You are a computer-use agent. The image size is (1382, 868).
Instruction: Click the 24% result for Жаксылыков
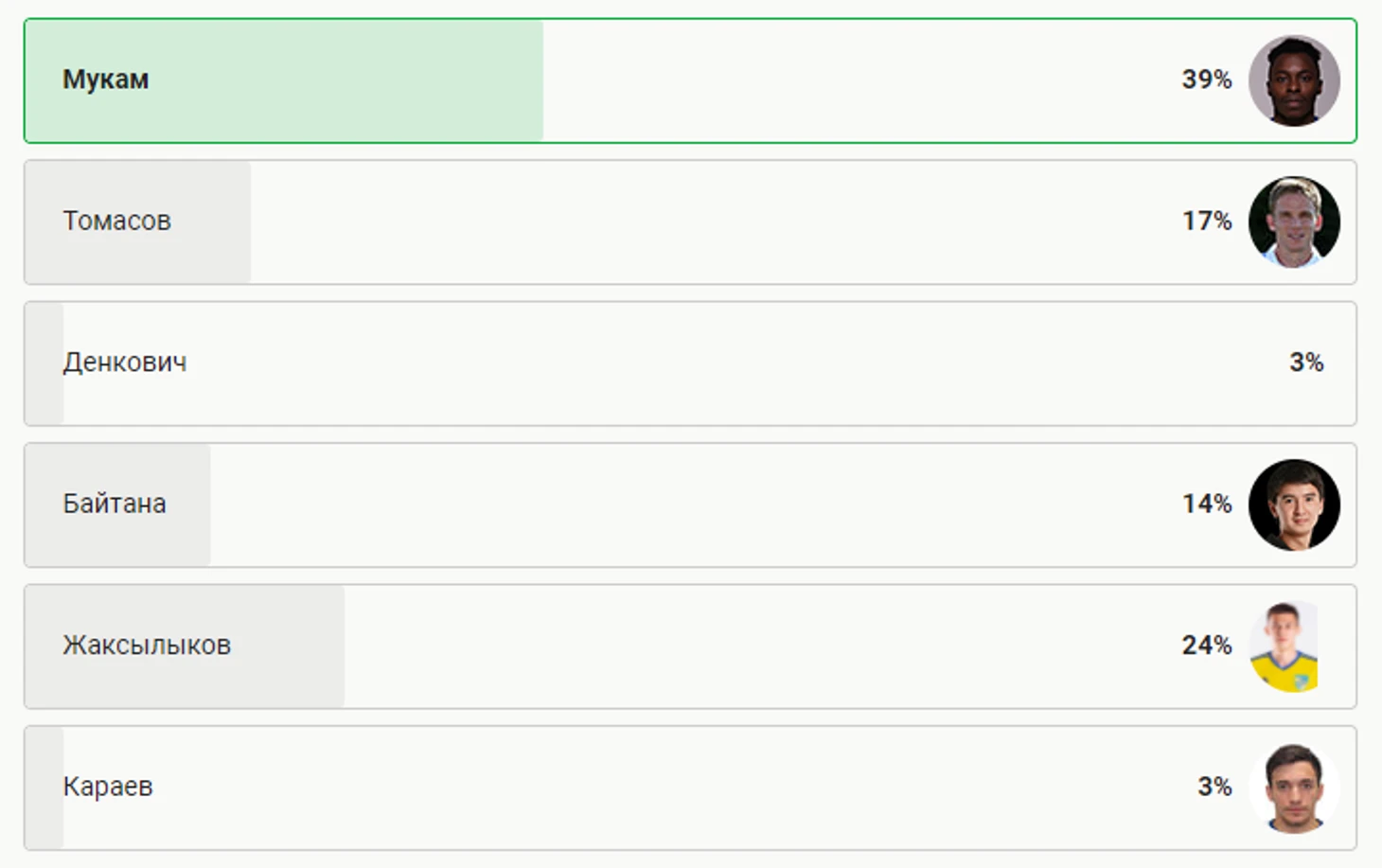point(1207,646)
